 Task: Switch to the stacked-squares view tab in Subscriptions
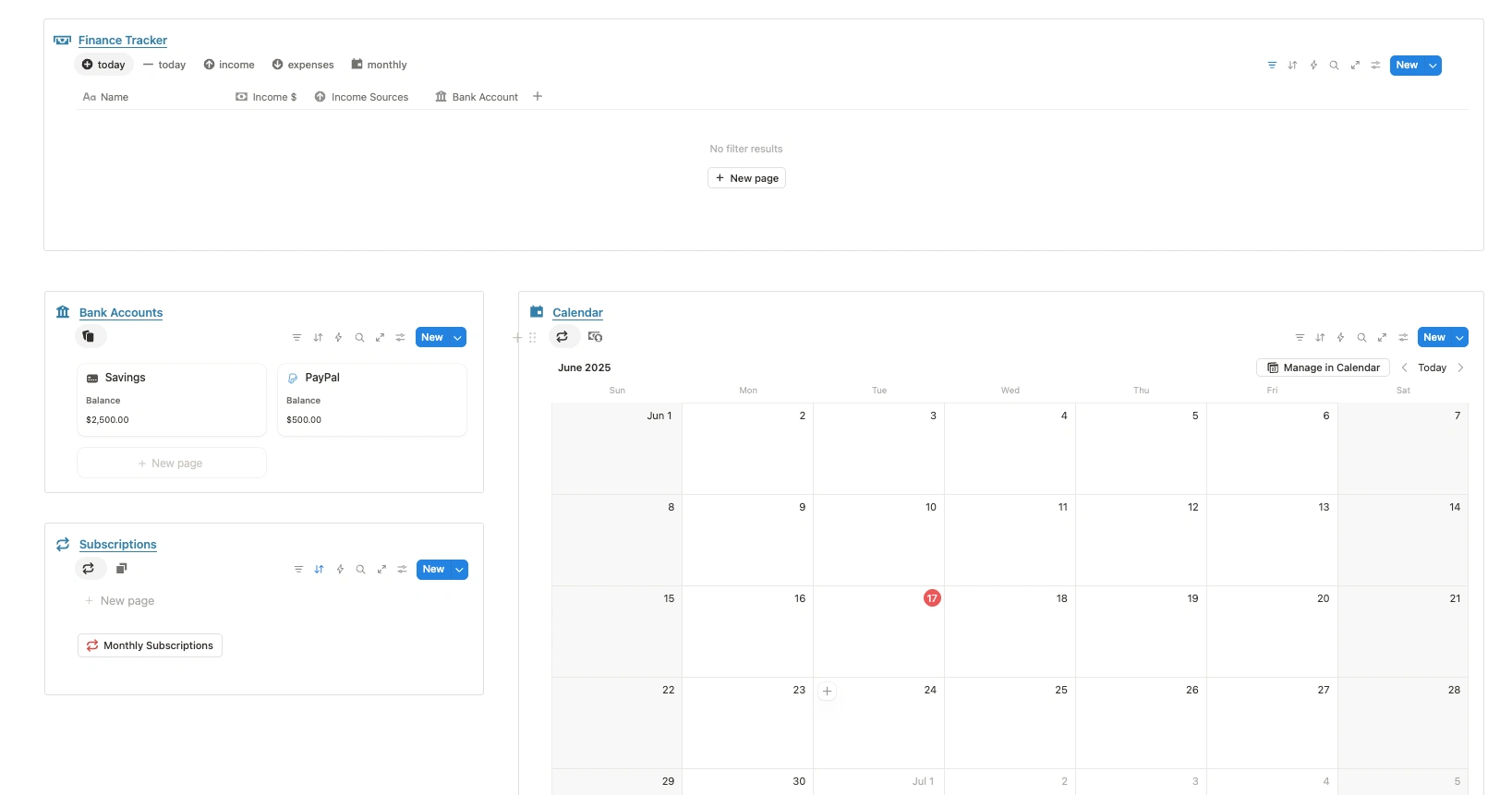[x=121, y=569]
